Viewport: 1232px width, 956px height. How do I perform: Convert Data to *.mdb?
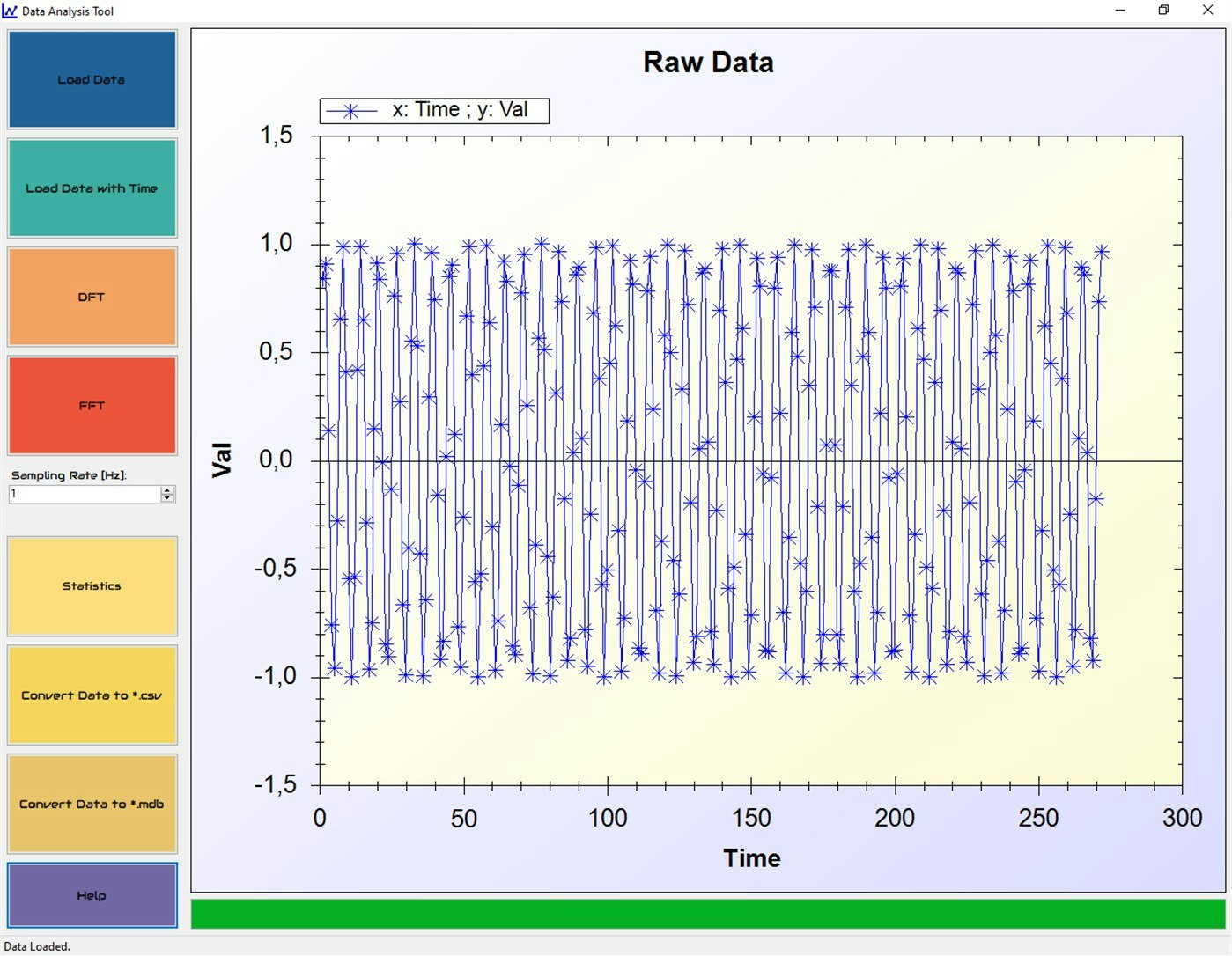92,803
